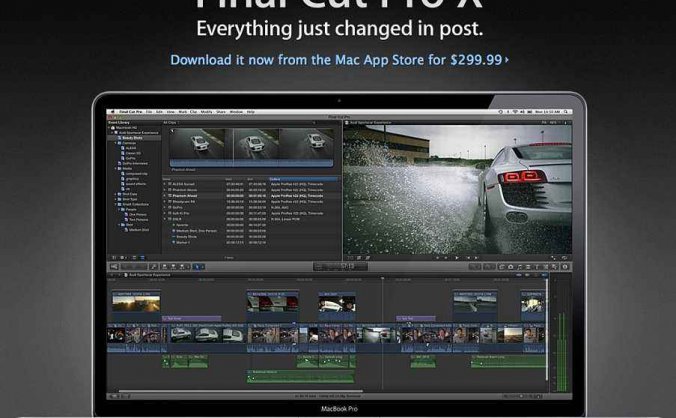Select the Phantom Ahead clip row

pyautogui.click(x=250, y=196)
